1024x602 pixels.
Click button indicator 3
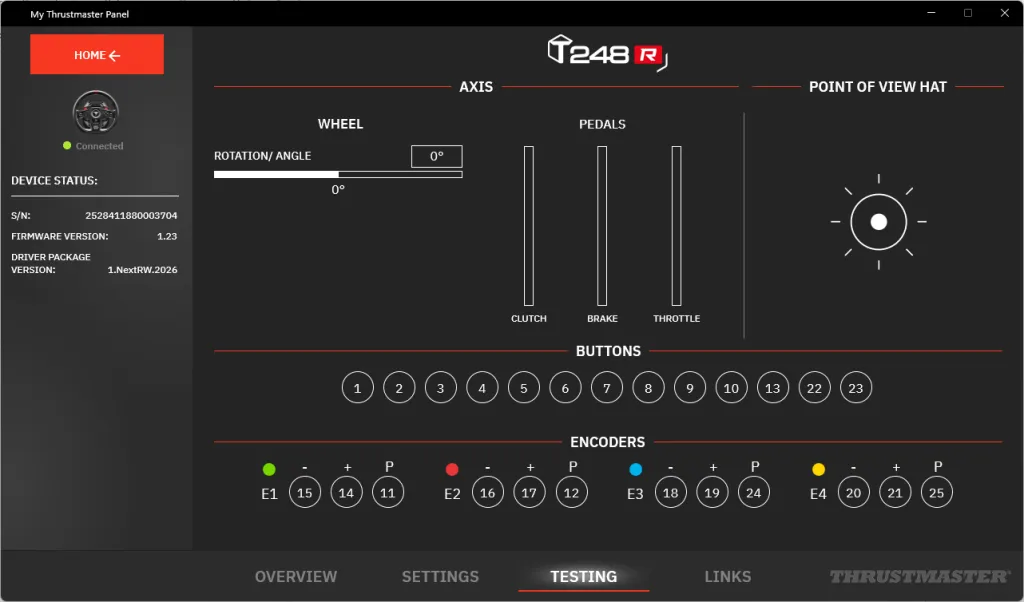coord(440,388)
